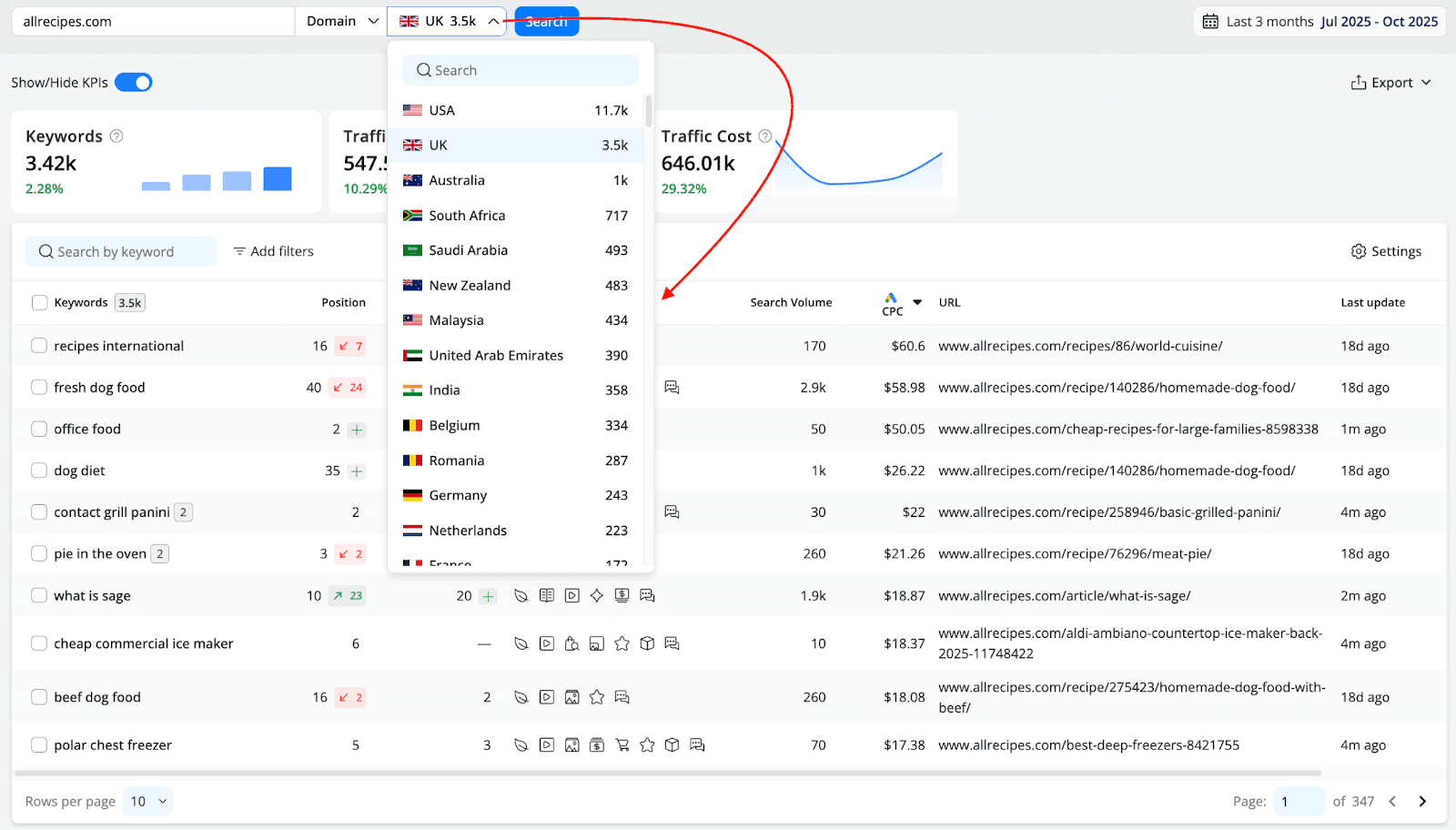Select New Zealand from the country list
Image resolution: width=1456 pixels, height=830 pixels.
516,286
